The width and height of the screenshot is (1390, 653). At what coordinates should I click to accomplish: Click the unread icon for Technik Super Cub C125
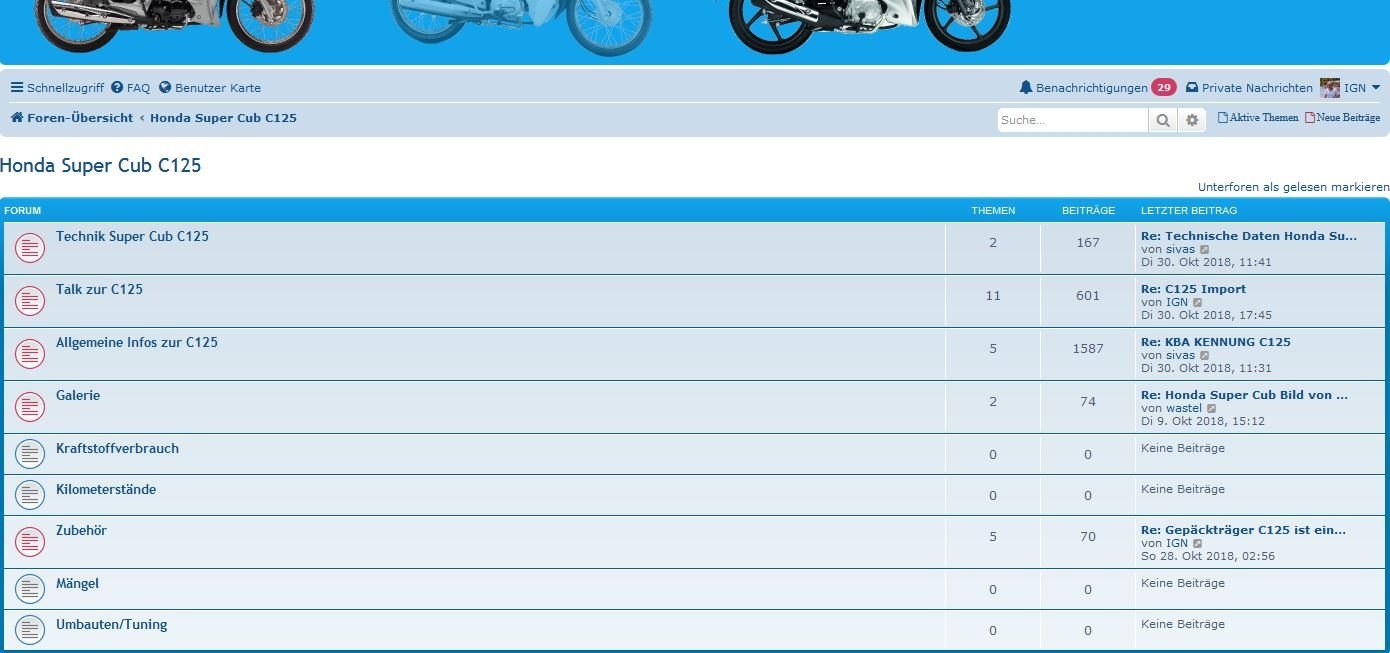tap(30, 248)
